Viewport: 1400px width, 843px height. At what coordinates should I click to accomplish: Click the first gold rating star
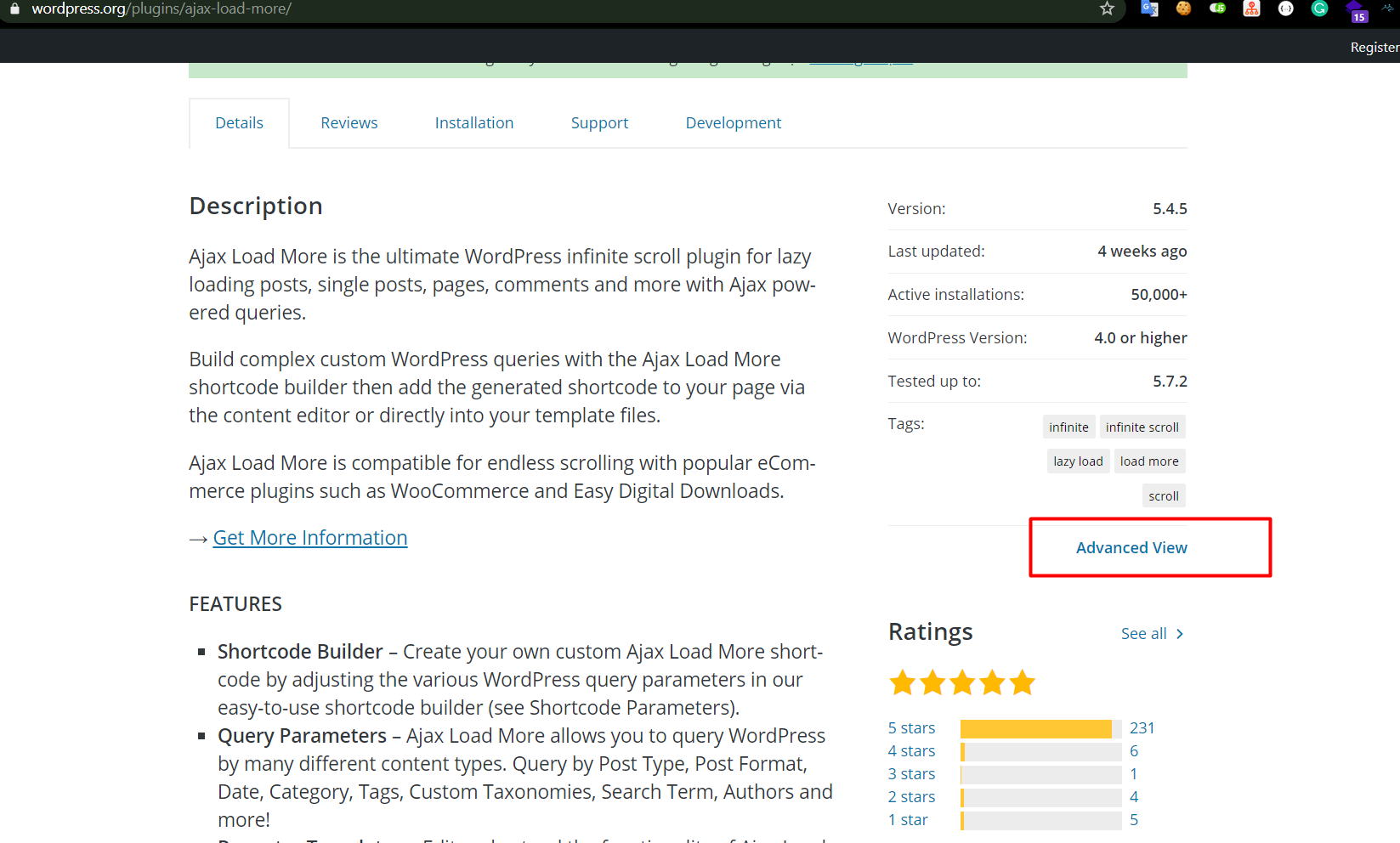pyautogui.click(x=903, y=682)
